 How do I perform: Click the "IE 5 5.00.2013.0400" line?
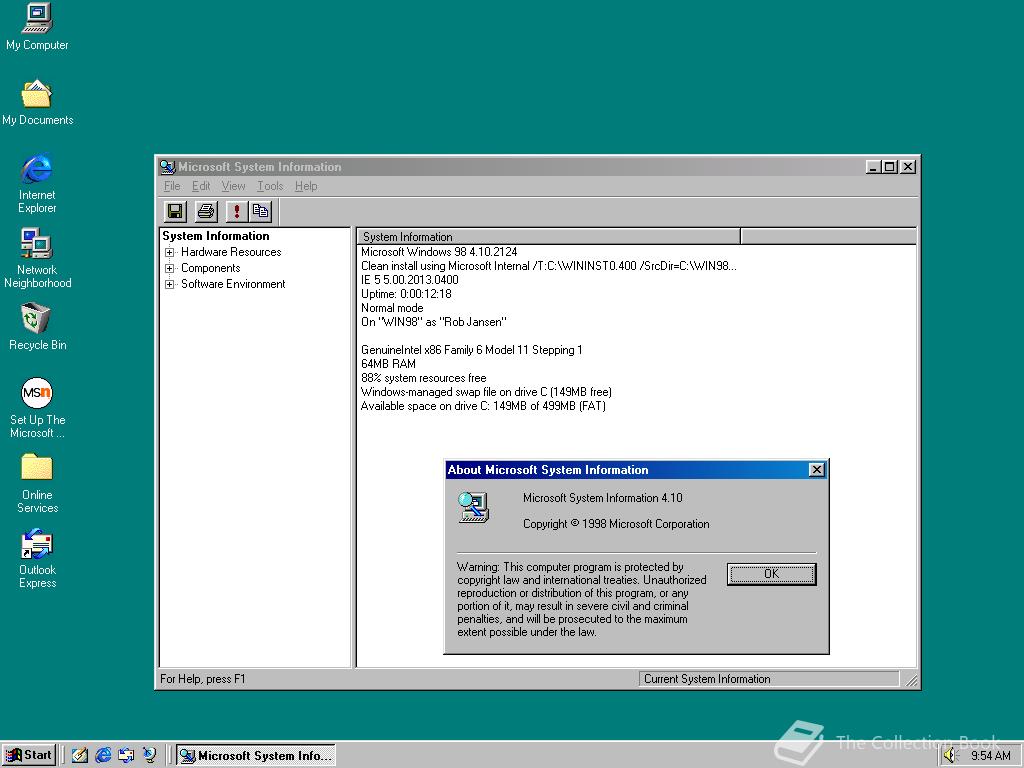409,280
